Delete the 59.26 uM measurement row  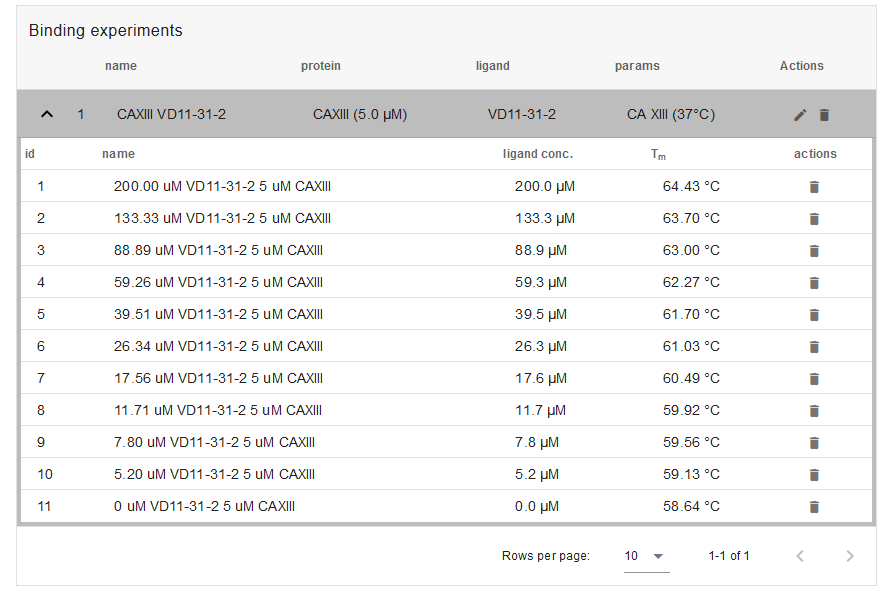(814, 283)
